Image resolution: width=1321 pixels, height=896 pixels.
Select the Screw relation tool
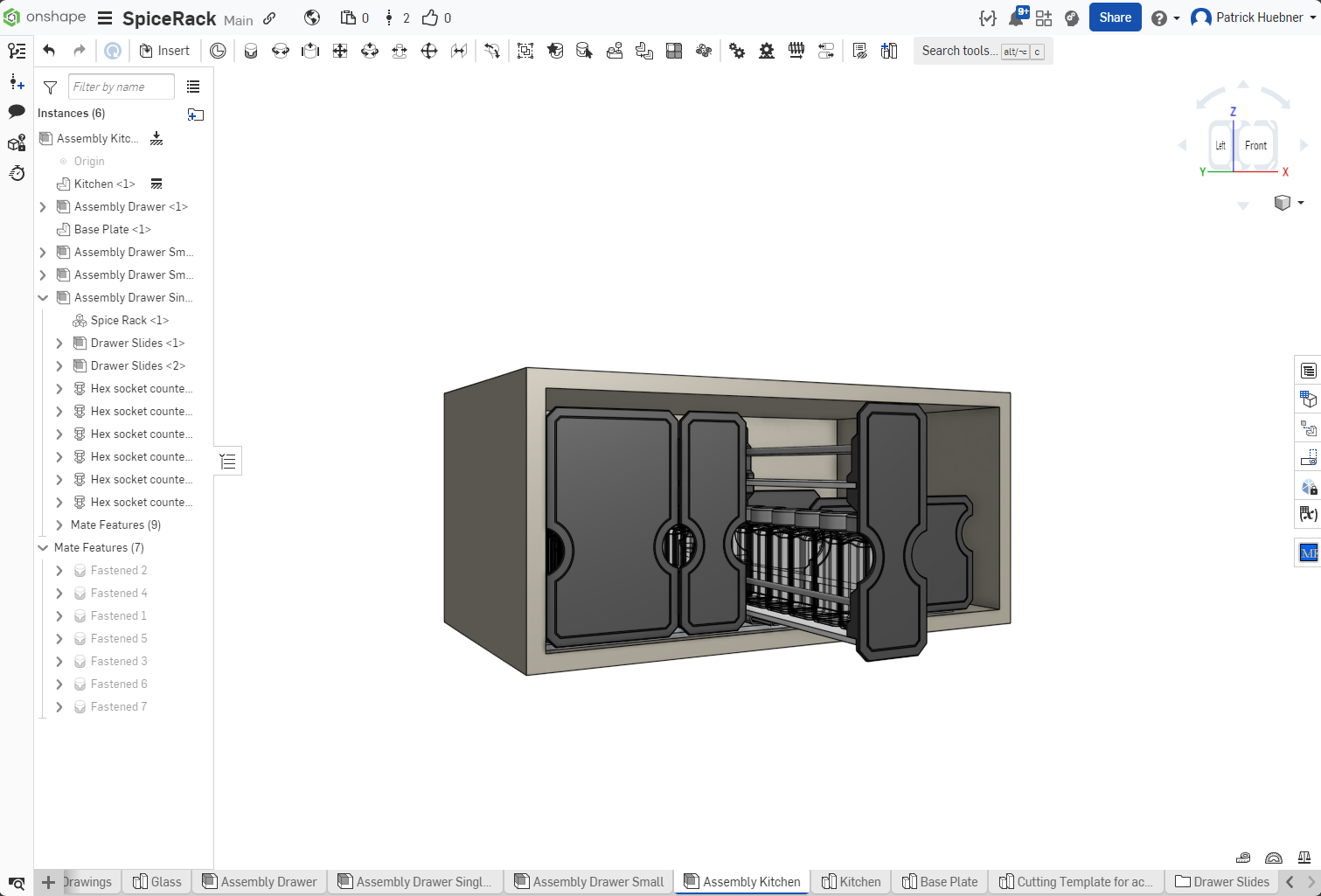click(796, 51)
